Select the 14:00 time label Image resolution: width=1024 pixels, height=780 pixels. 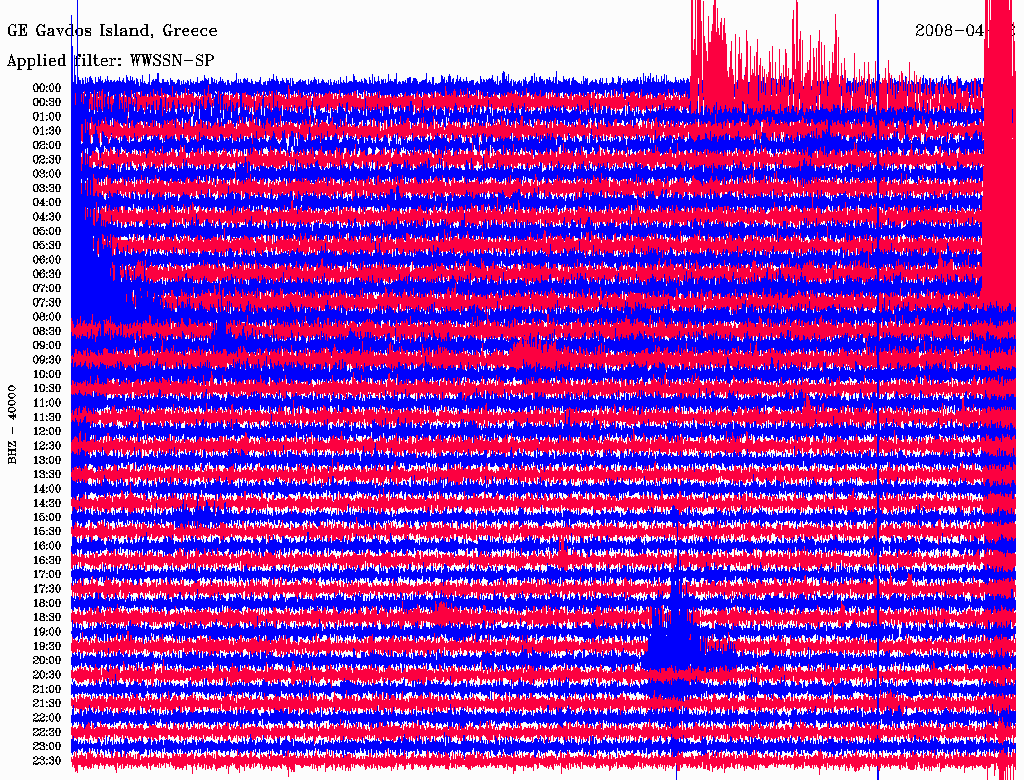pyautogui.click(x=46, y=489)
